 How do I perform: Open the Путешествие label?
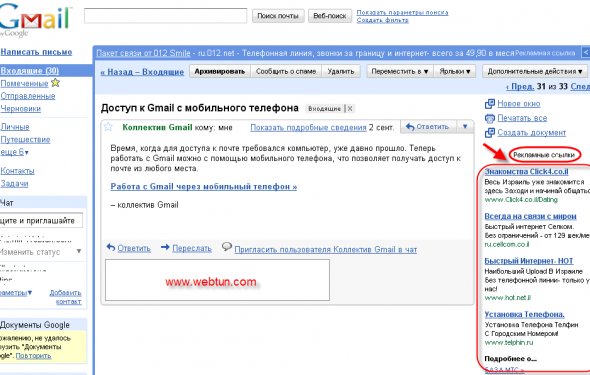pyautogui.click(x=25, y=139)
